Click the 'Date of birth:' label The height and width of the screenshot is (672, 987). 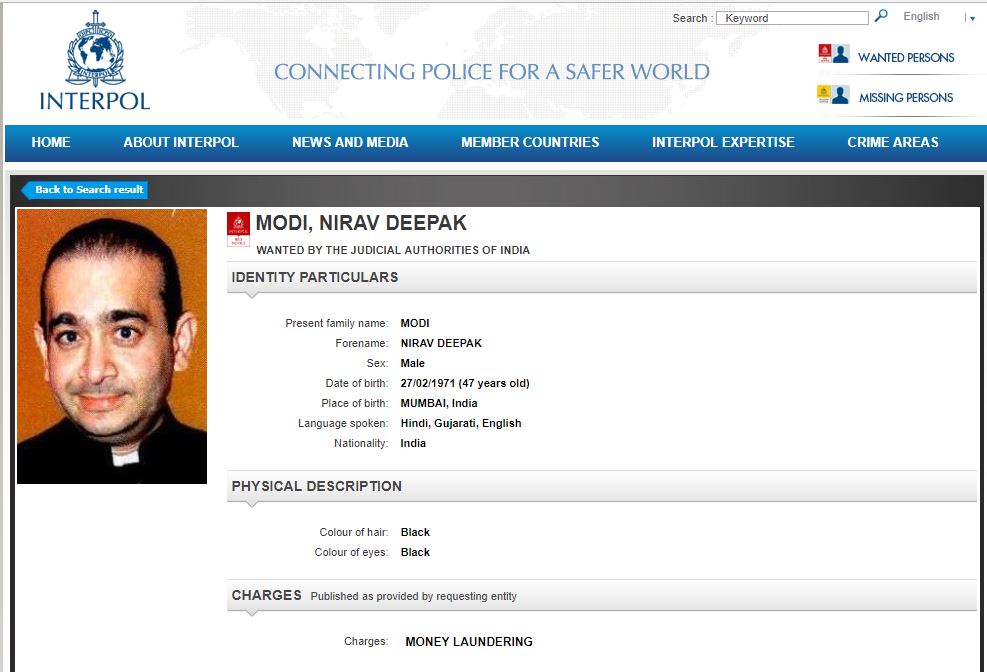357,383
